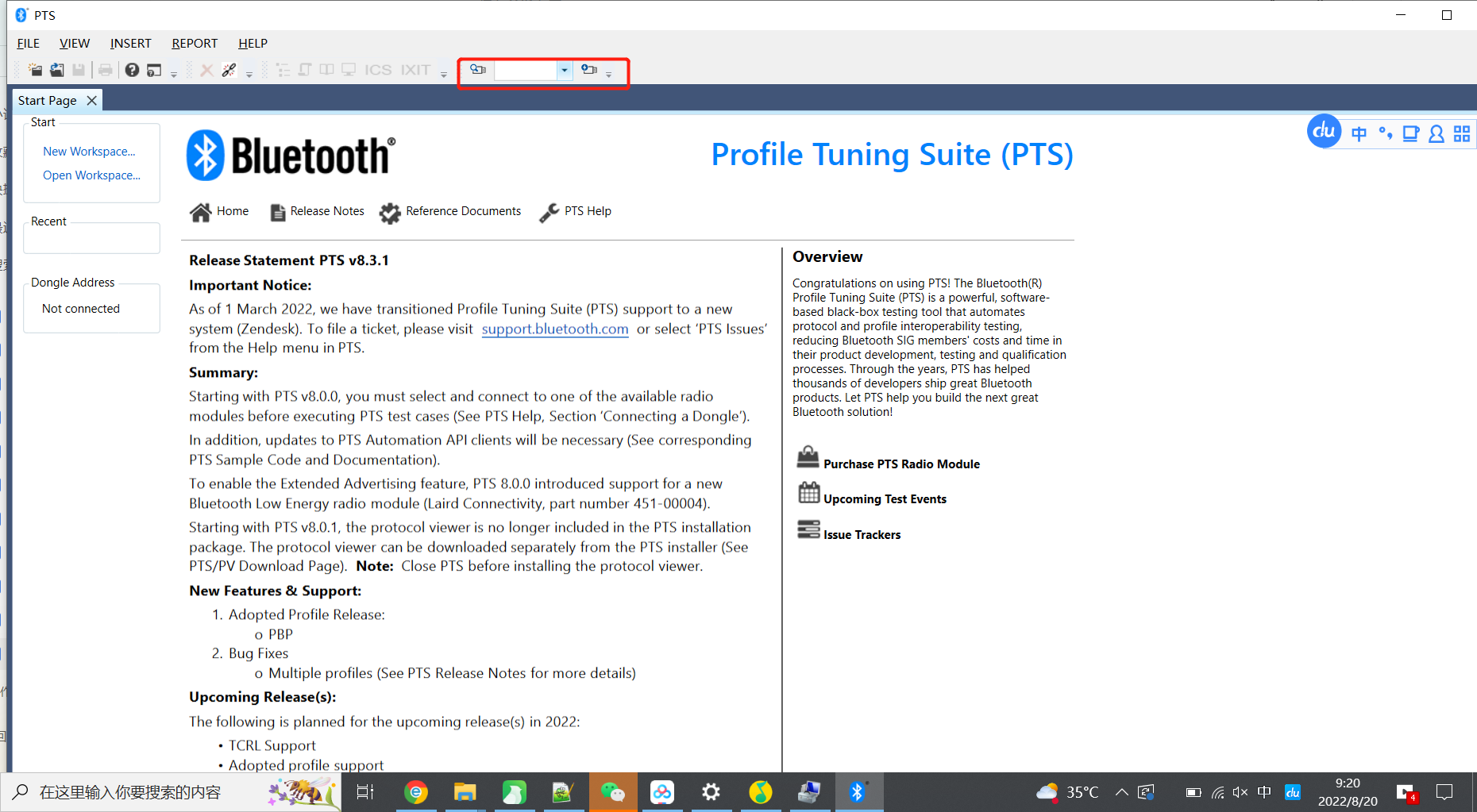Open Reference Documents link
The width and height of the screenshot is (1477, 812).
tap(464, 211)
